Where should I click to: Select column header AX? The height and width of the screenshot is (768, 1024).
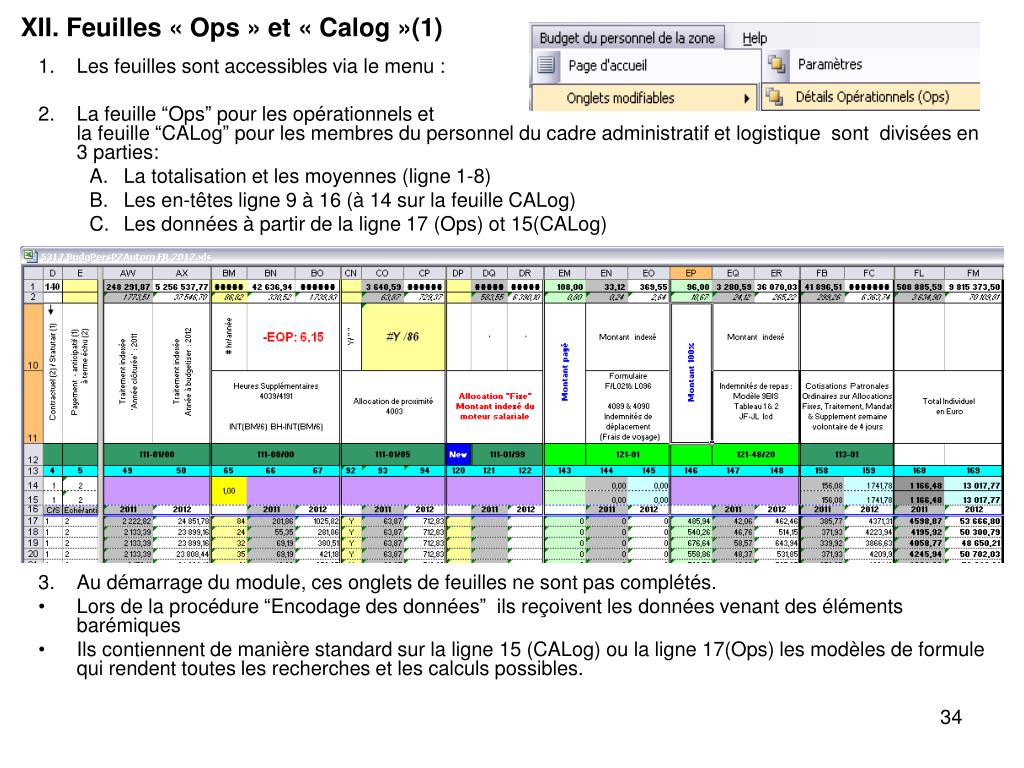182,273
